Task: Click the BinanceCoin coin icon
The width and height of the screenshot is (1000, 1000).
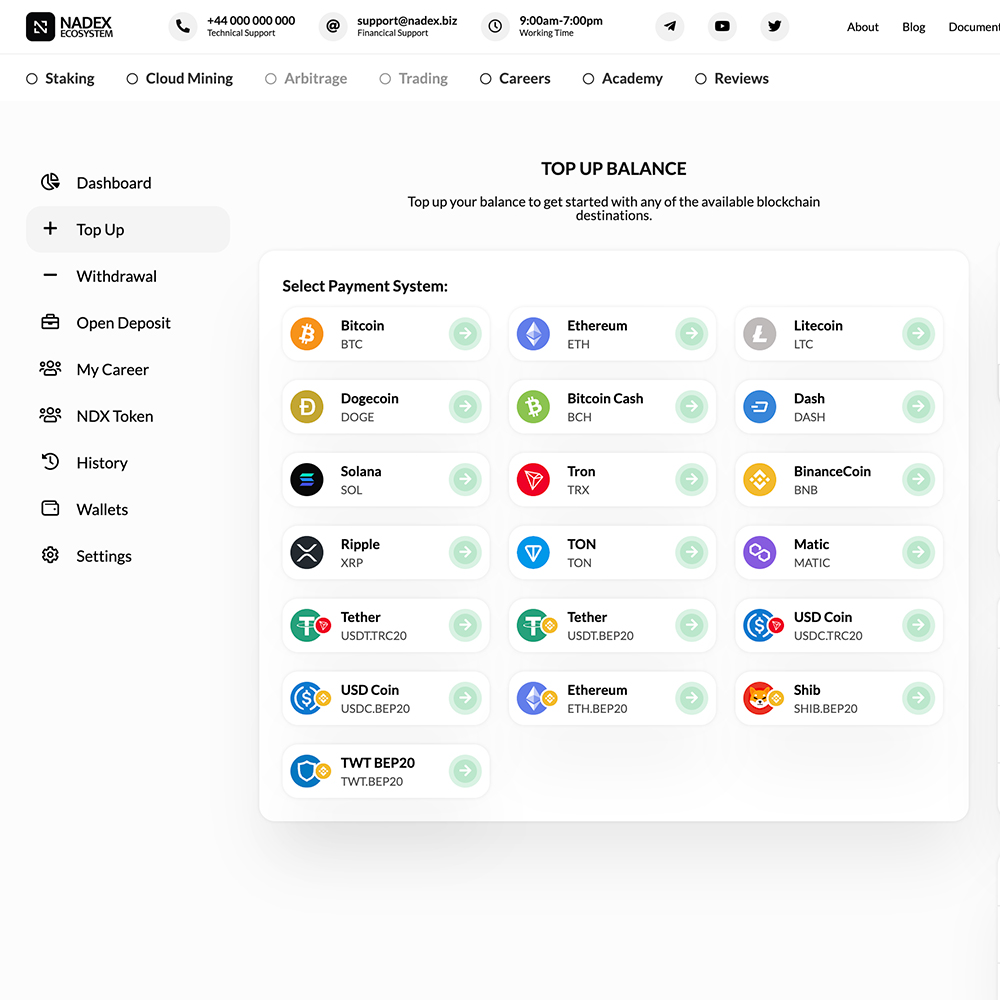Action: [760, 480]
